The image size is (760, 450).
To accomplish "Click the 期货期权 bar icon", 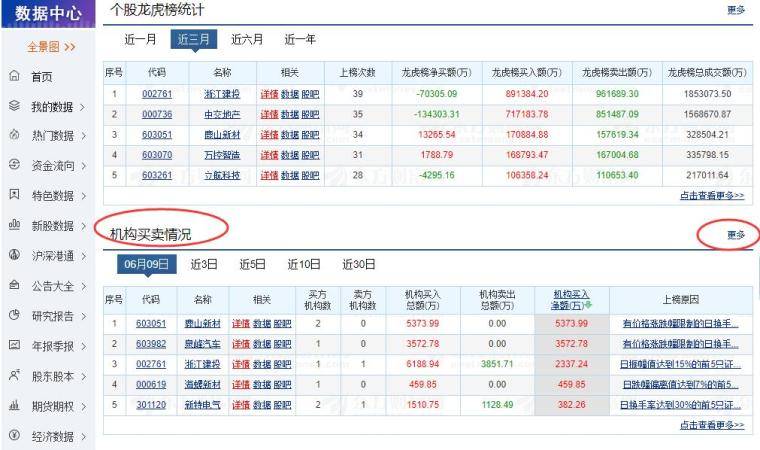I will click(15, 405).
